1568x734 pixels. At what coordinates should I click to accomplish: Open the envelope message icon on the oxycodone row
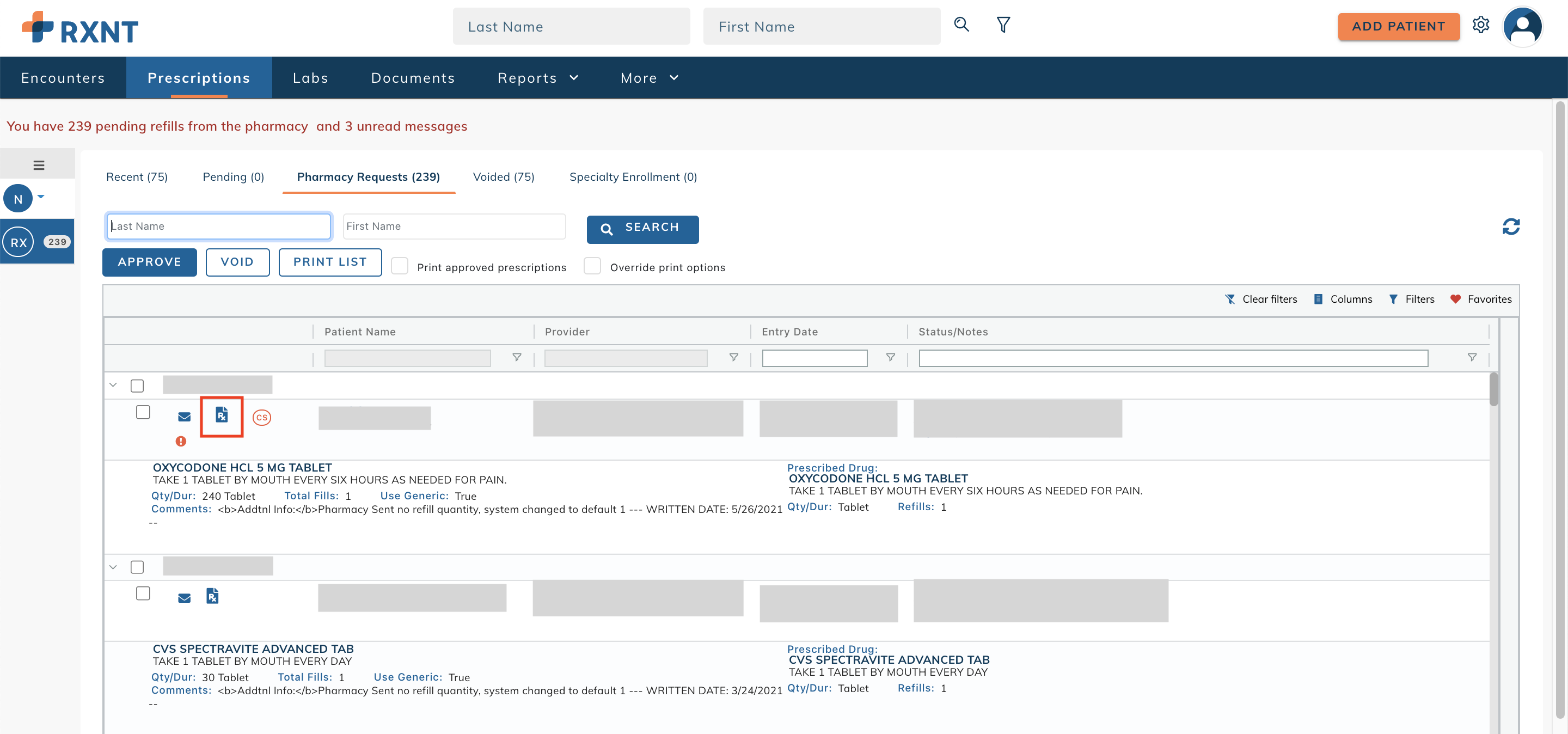point(184,417)
